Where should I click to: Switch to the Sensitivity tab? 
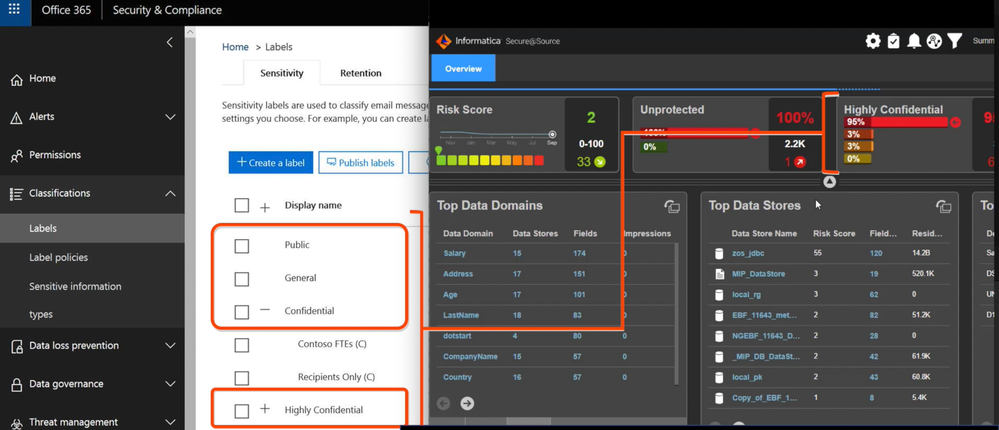(282, 73)
